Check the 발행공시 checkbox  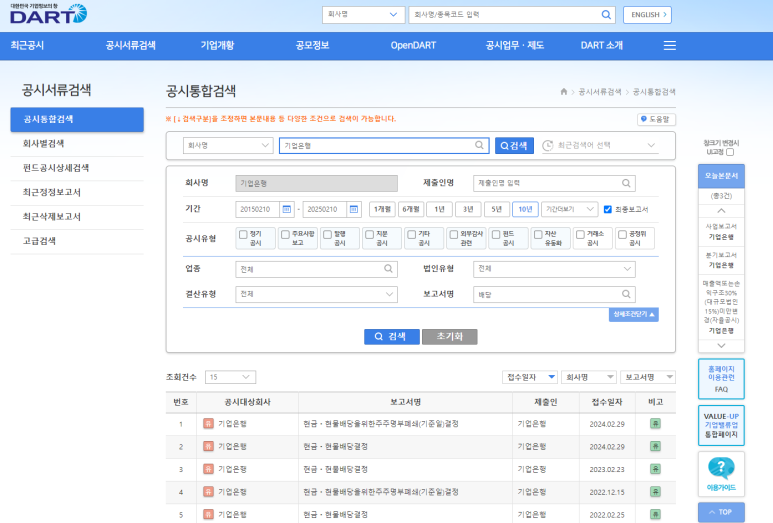[327, 235]
